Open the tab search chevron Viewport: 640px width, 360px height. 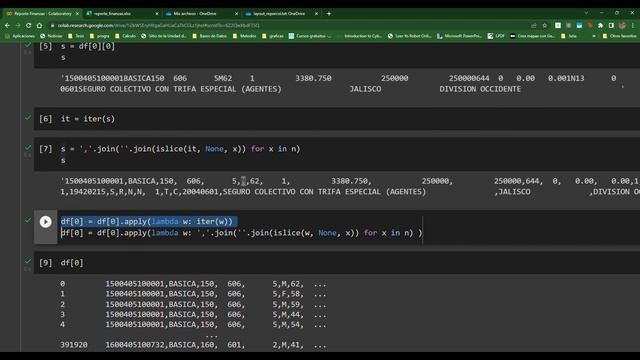pyautogui.click(x=586, y=13)
